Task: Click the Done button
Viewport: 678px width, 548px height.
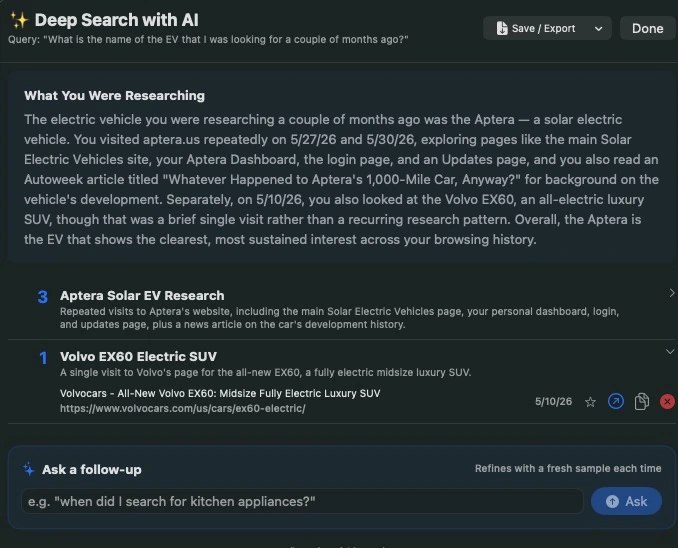Action: (x=647, y=29)
